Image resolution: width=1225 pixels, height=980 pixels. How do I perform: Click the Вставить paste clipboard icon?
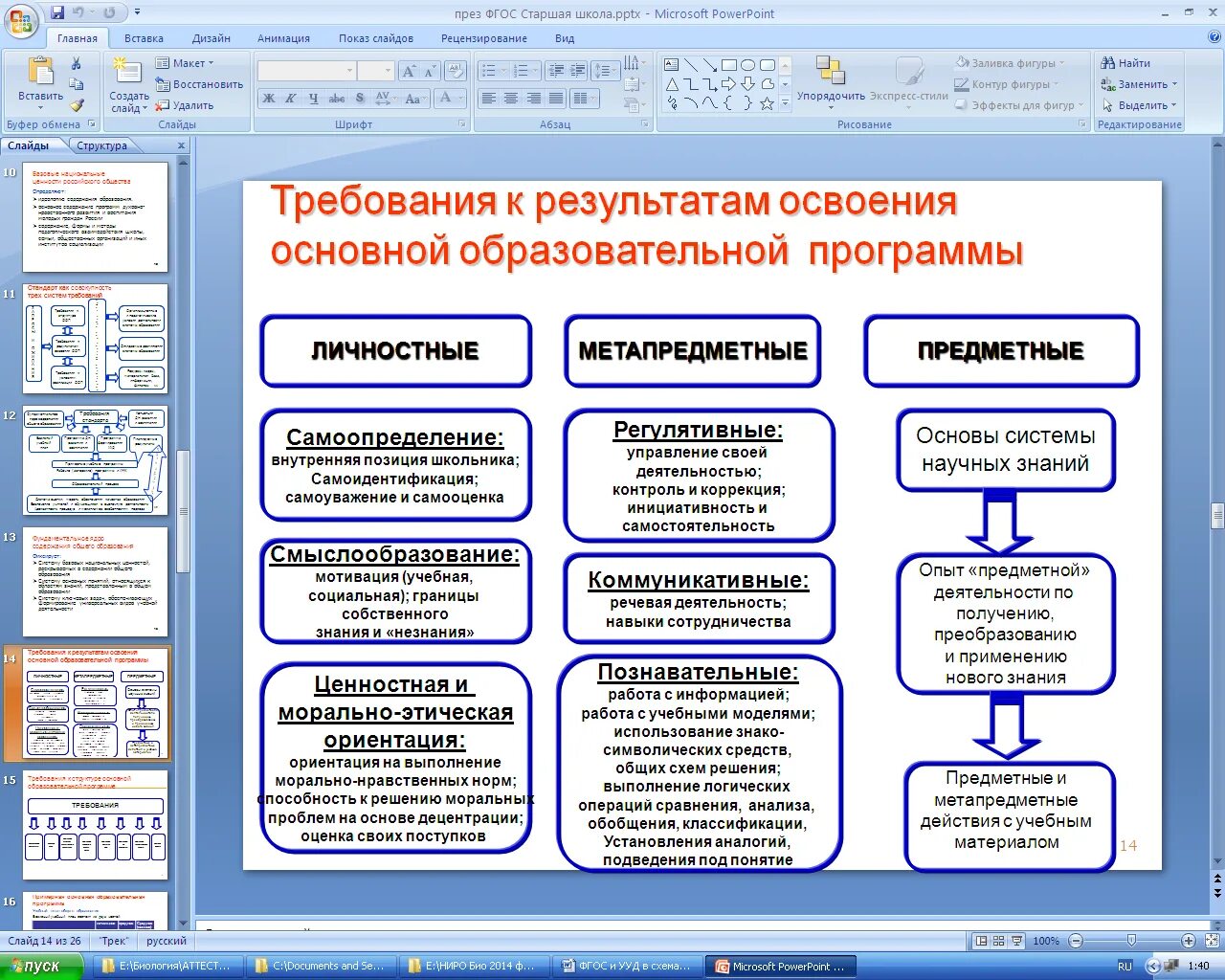click(x=41, y=71)
